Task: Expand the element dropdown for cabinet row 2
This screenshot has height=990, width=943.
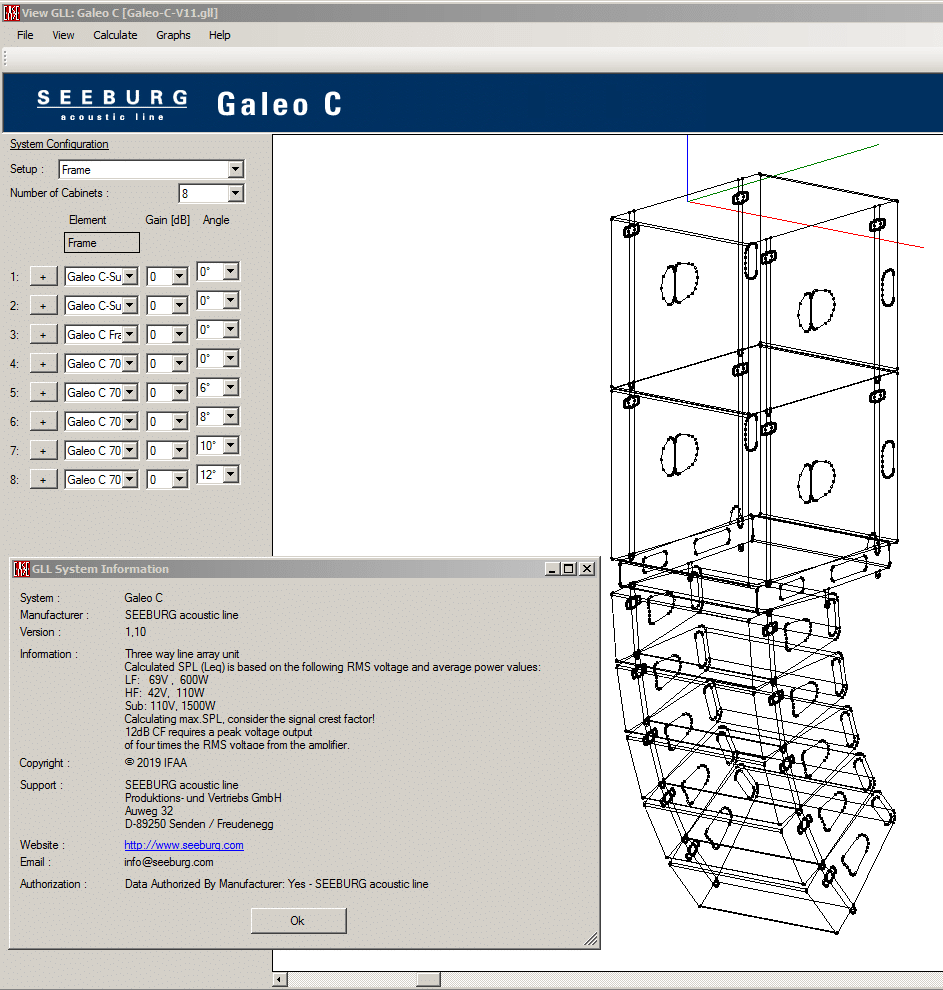Action: 130,306
